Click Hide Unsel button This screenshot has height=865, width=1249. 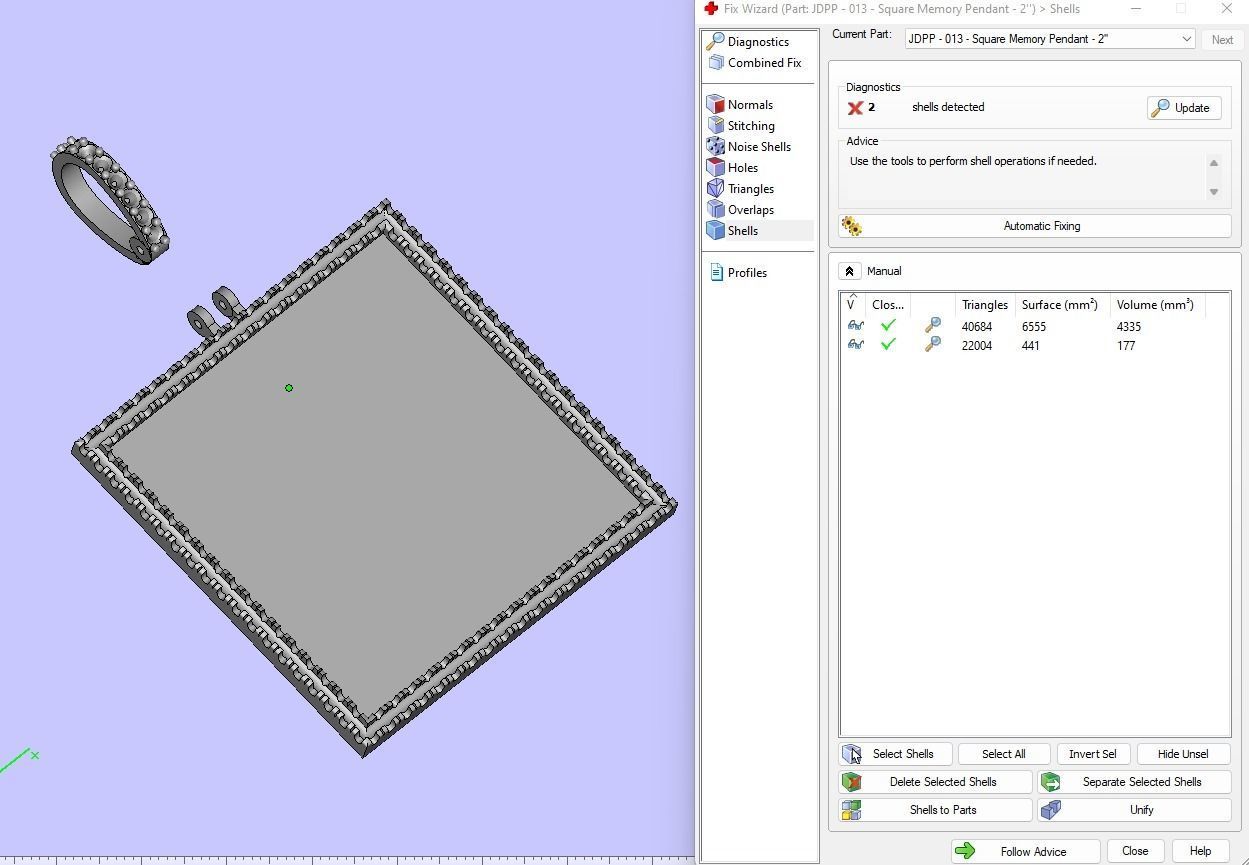point(1183,754)
